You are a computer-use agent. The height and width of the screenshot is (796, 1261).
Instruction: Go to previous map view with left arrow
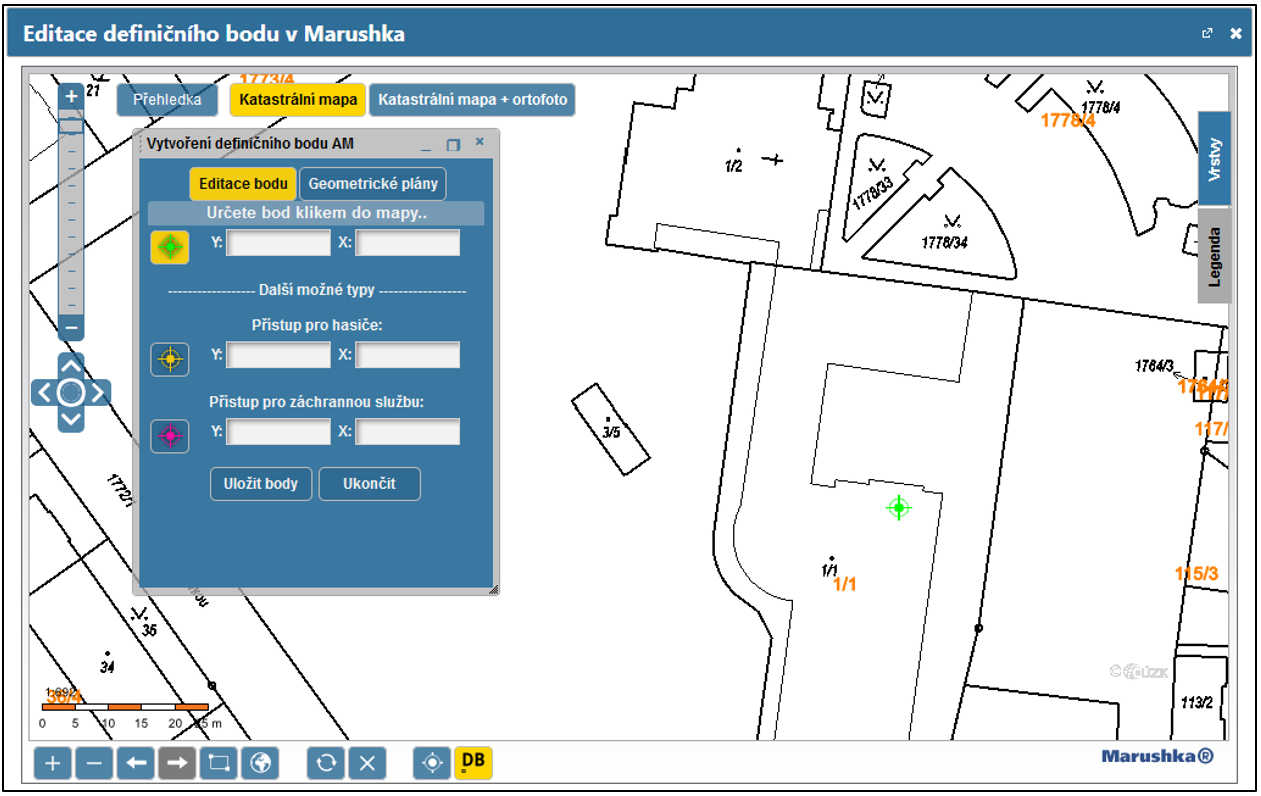tap(135, 763)
